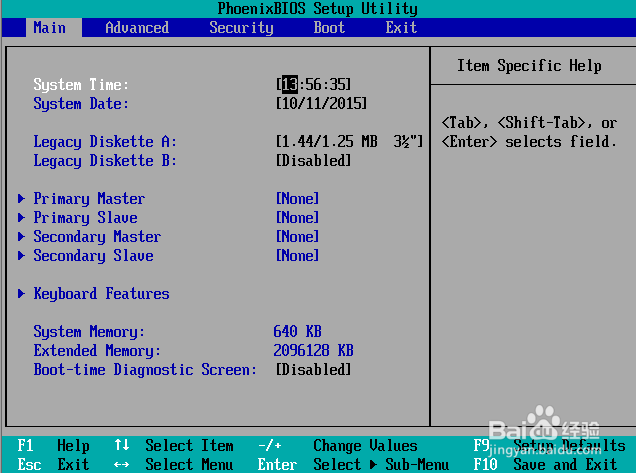
Task: Click the Select Sub-Menu hint
Action: (381, 464)
